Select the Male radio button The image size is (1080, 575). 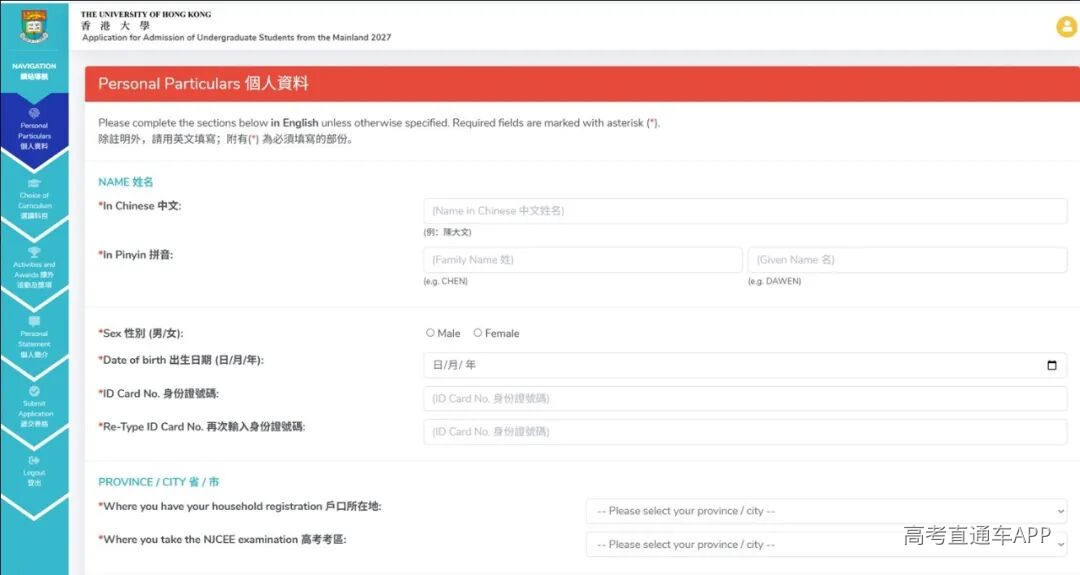tap(430, 333)
